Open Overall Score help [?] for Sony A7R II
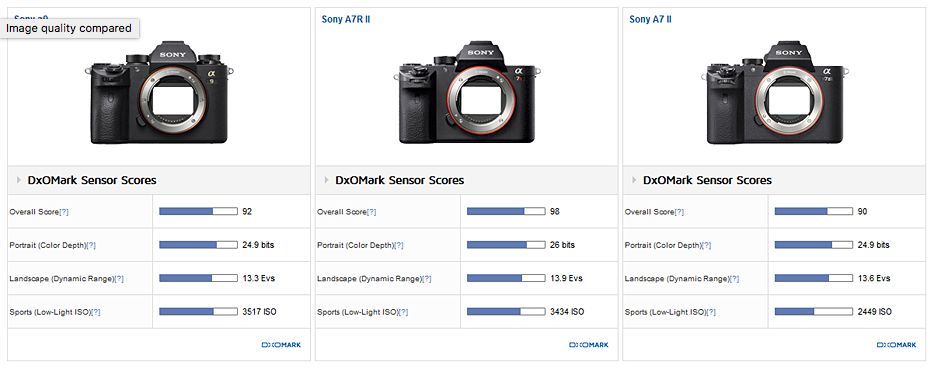The image size is (936, 372). coord(371,212)
